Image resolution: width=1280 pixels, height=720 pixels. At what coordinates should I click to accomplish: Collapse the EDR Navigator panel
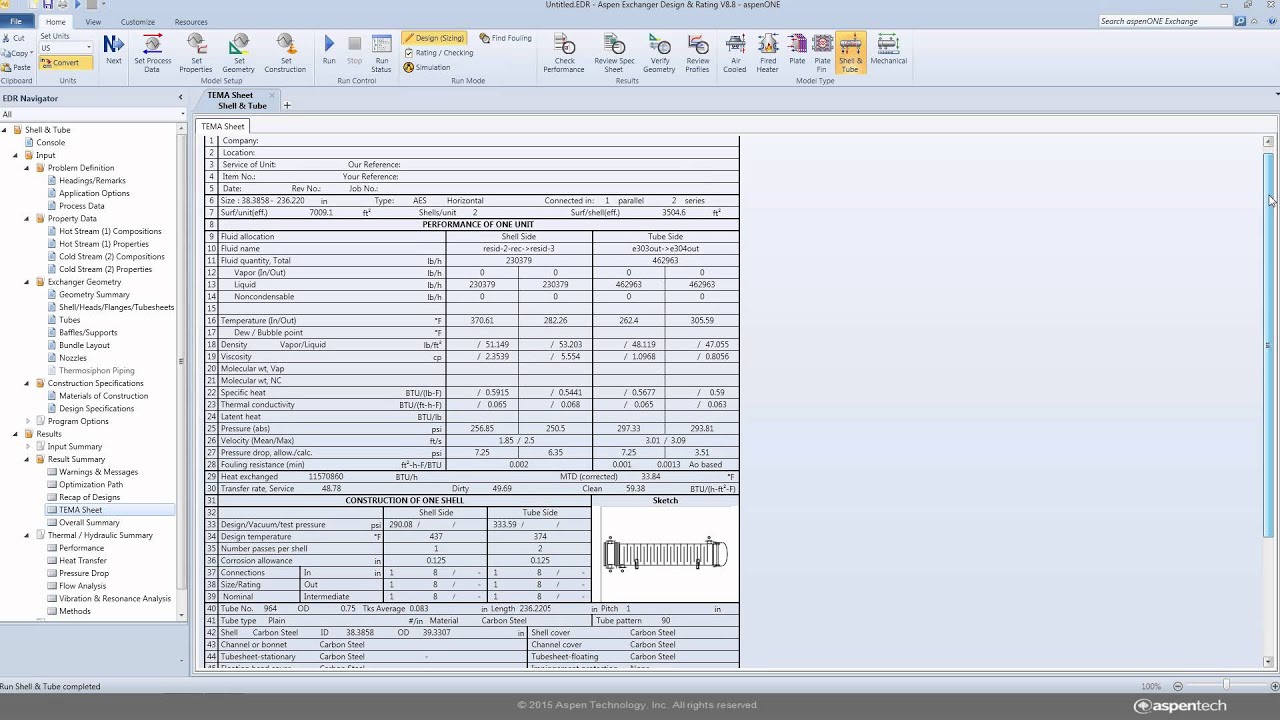181,98
